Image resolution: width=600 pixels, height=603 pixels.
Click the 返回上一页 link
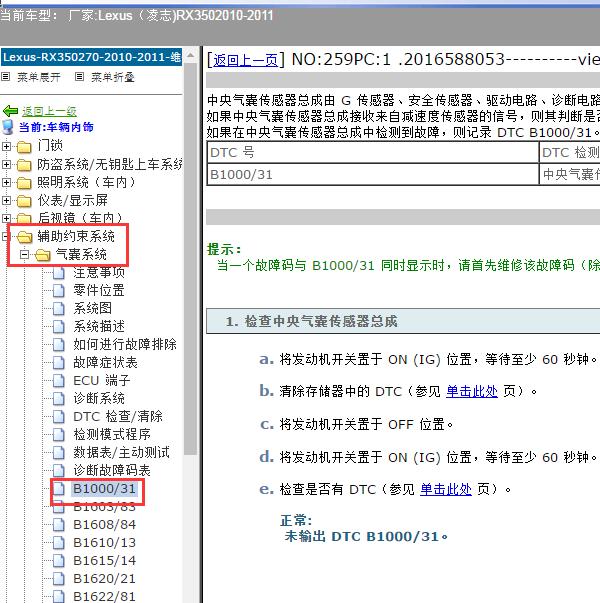(x=245, y=60)
